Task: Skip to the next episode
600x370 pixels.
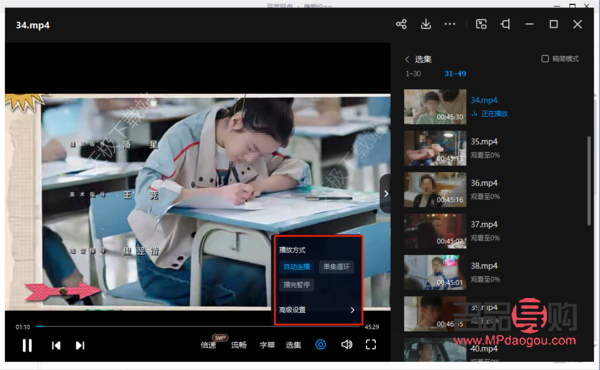Action: pos(80,346)
